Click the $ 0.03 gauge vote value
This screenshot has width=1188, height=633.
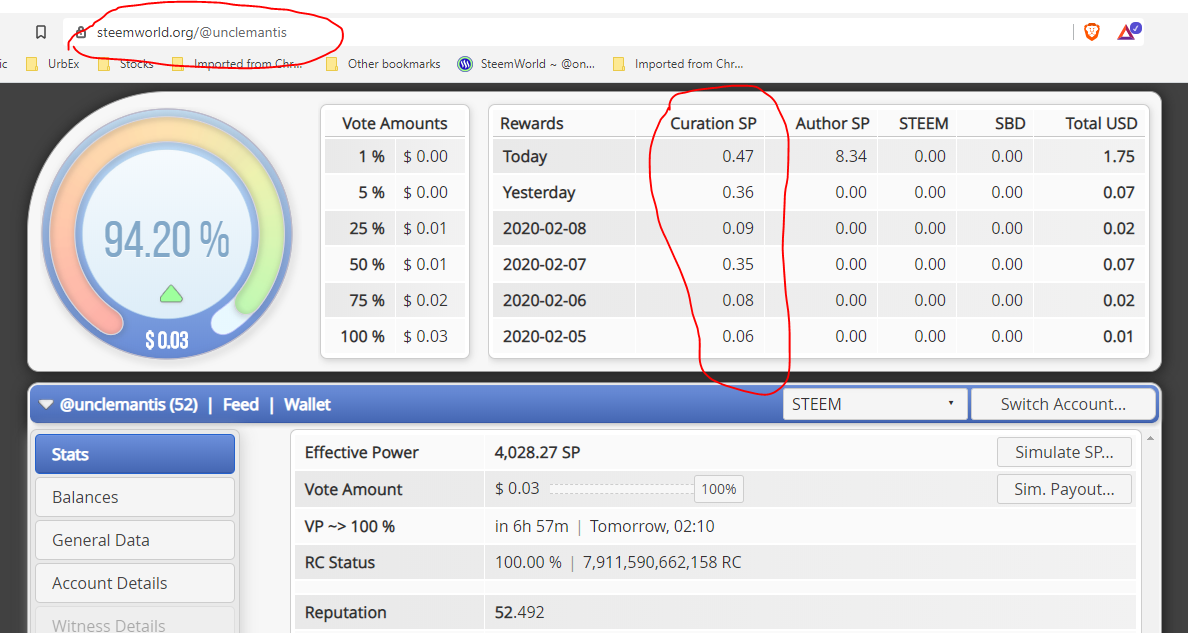(x=167, y=340)
